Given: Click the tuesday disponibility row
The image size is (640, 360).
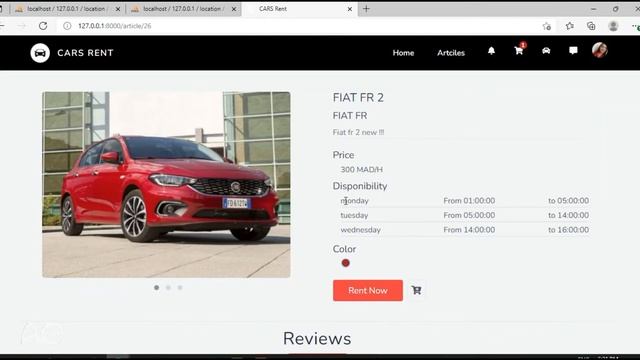Looking at the screenshot, I should point(464,215).
